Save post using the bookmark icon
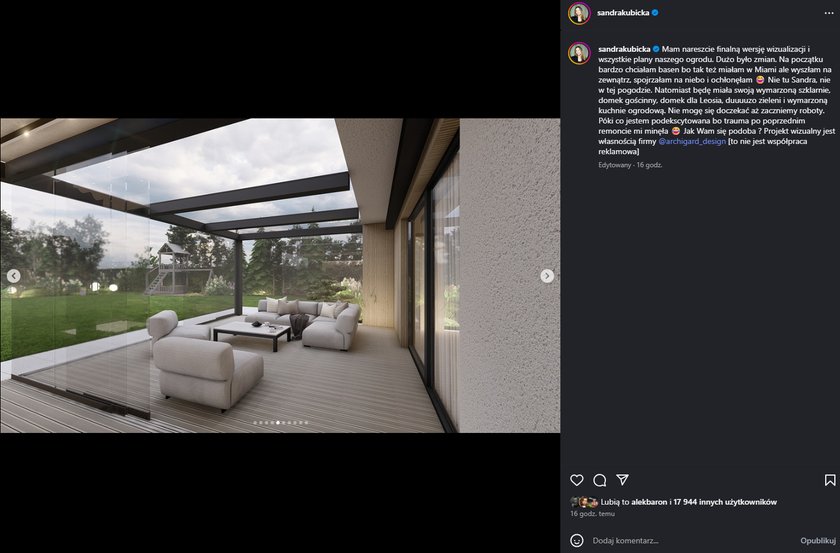The height and width of the screenshot is (553, 840). [830, 480]
